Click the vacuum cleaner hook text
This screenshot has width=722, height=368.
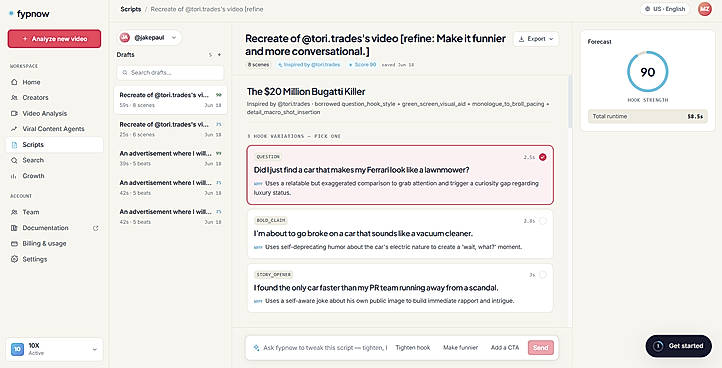coord(363,234)
